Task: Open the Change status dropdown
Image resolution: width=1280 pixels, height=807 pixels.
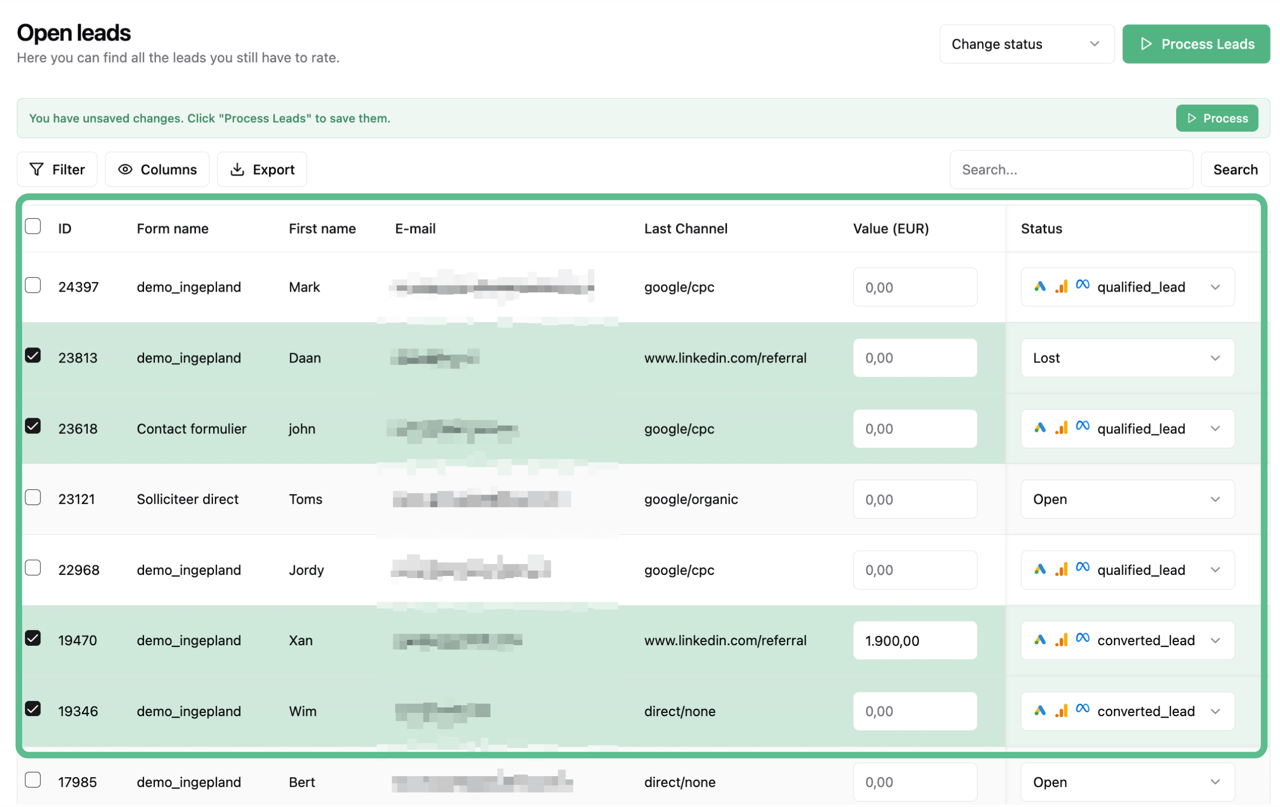Action: (1026, 44)
